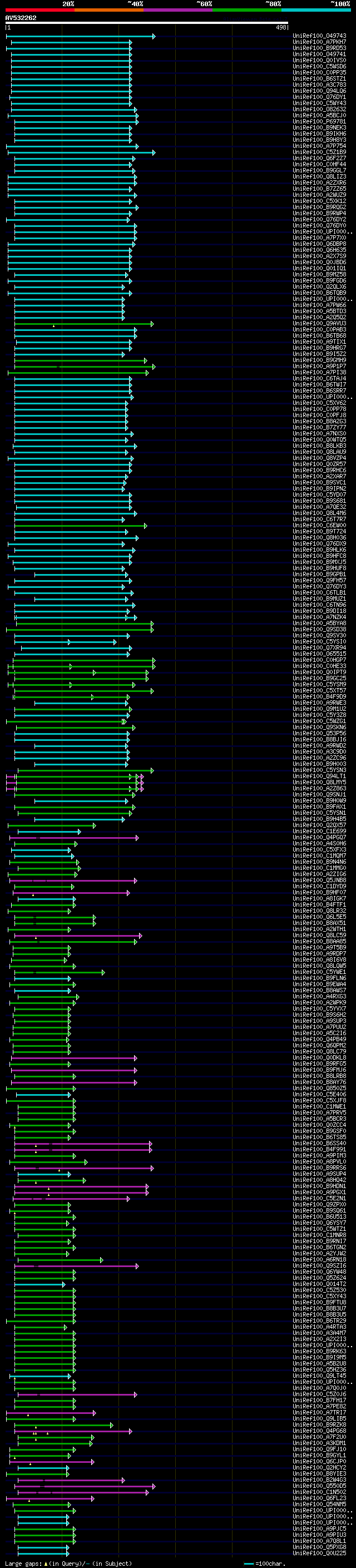
Task: Select label UniRef100_C5XK12
Action: point(319,201)
